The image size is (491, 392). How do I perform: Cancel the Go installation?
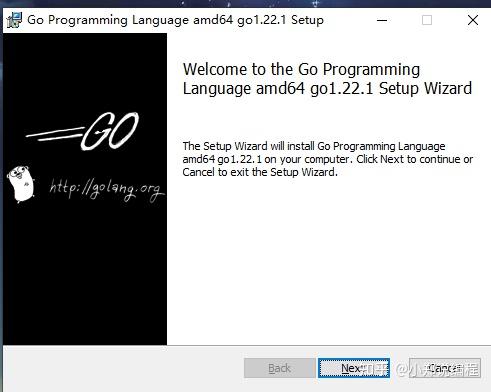(445, 368)
